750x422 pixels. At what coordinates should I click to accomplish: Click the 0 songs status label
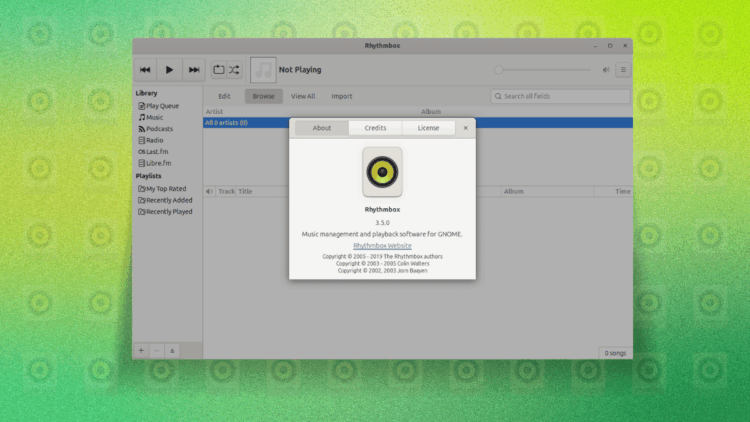pyautogui.click(x=615, y=353)
